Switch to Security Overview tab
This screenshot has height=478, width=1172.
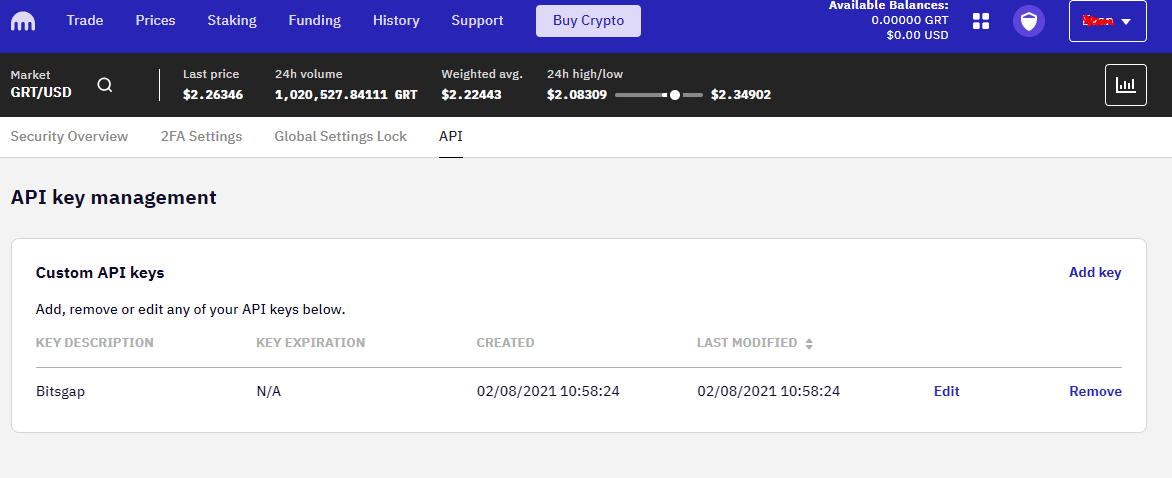click(x=69, y=137)
